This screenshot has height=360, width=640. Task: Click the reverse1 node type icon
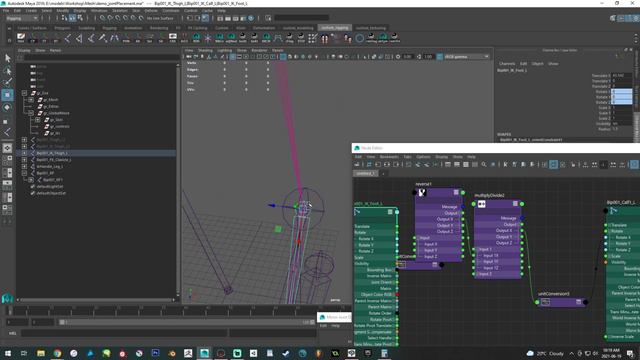(x=422, y=192)
